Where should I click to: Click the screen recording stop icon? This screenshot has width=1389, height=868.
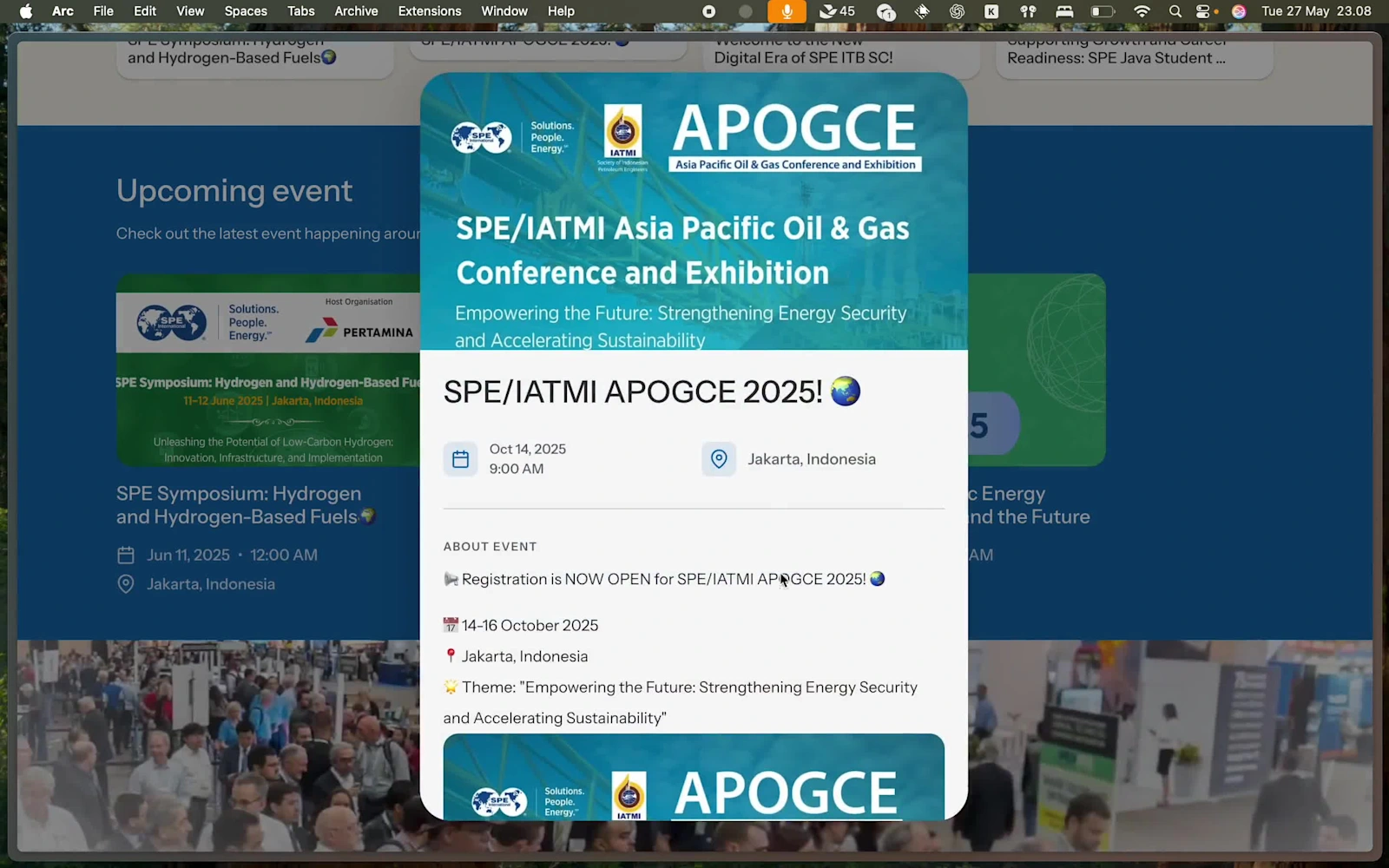[709, 11]
